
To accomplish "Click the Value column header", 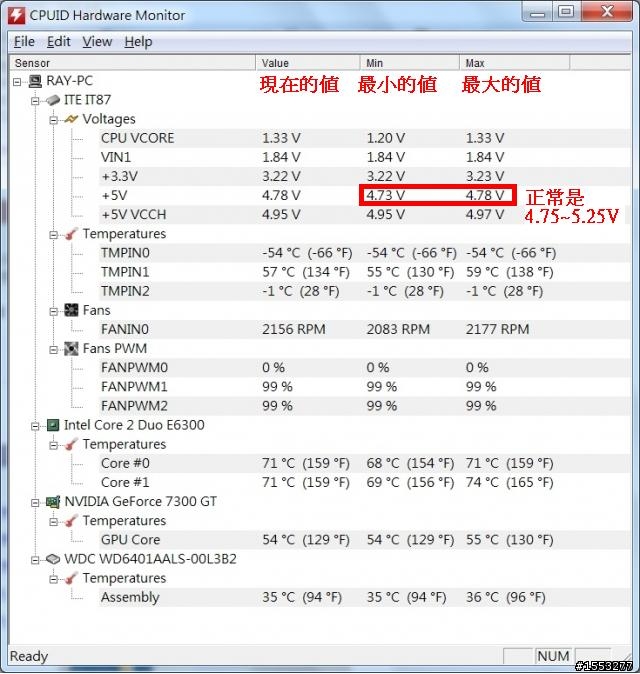I will pyautogui.click(x=308, y=63).
